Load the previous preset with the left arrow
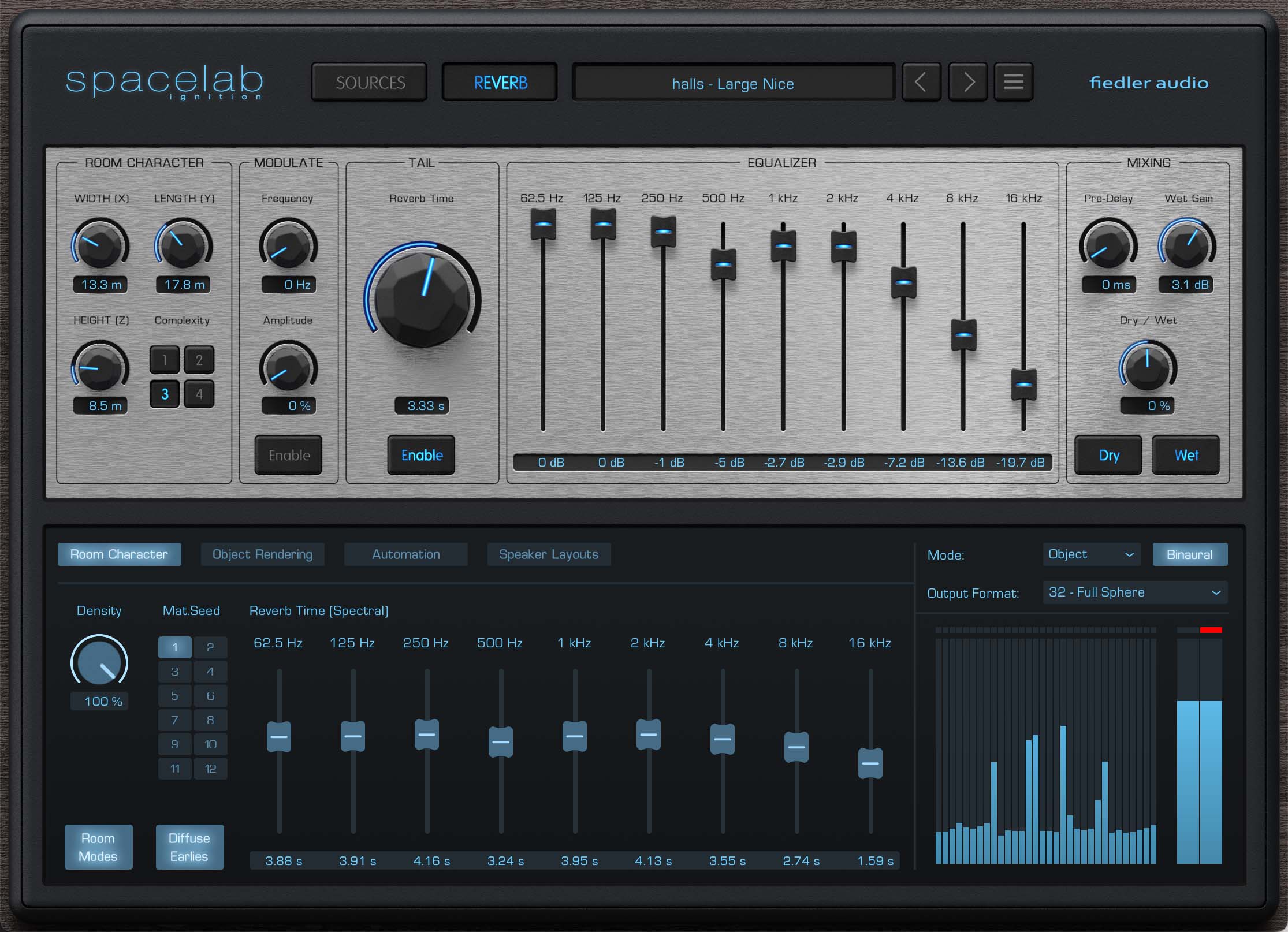 921,81
